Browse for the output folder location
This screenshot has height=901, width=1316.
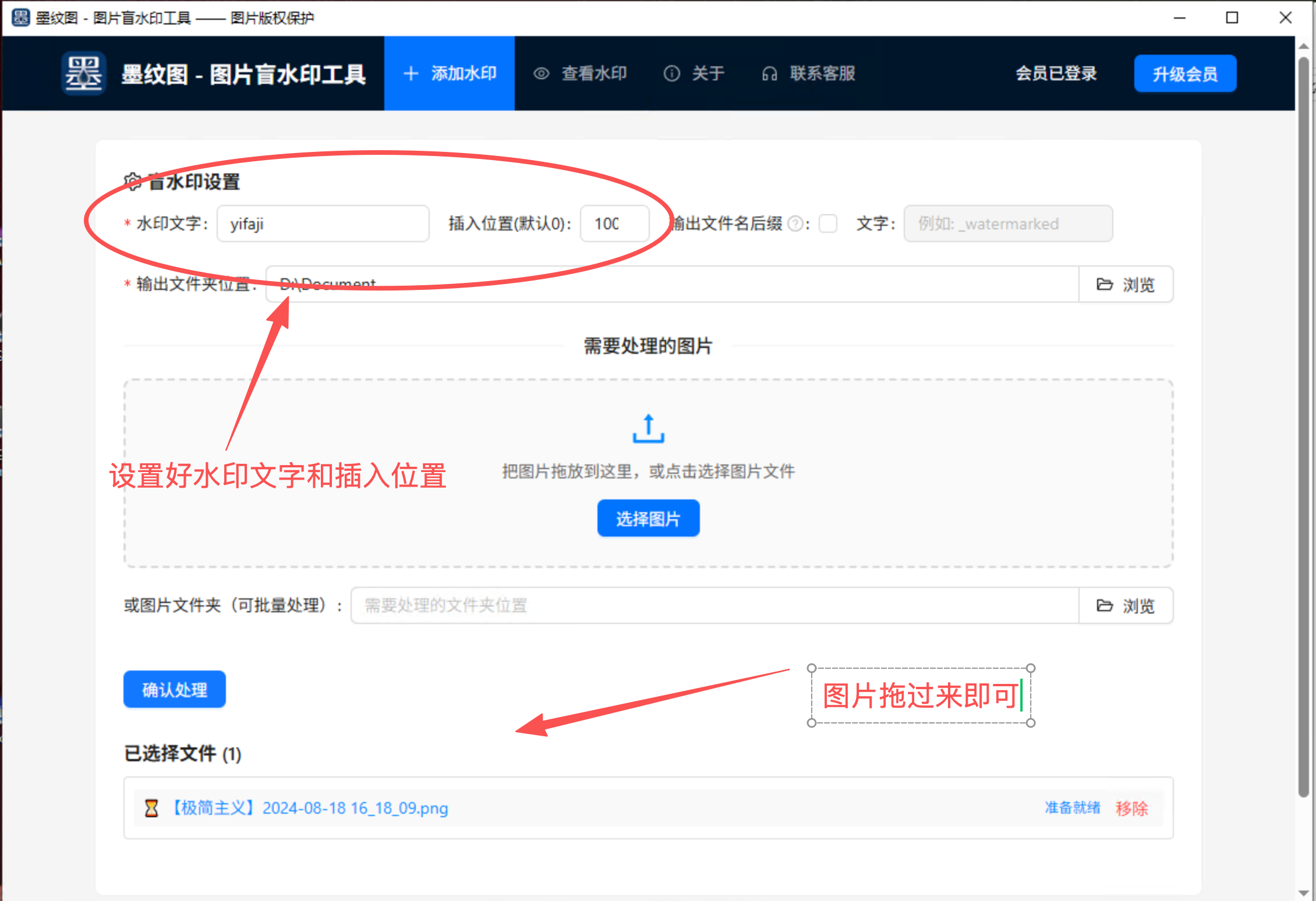click(1126, 284)
